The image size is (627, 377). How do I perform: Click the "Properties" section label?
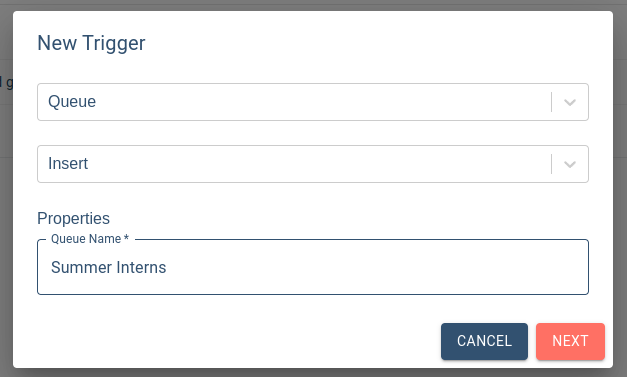click(x=73, y=218)
